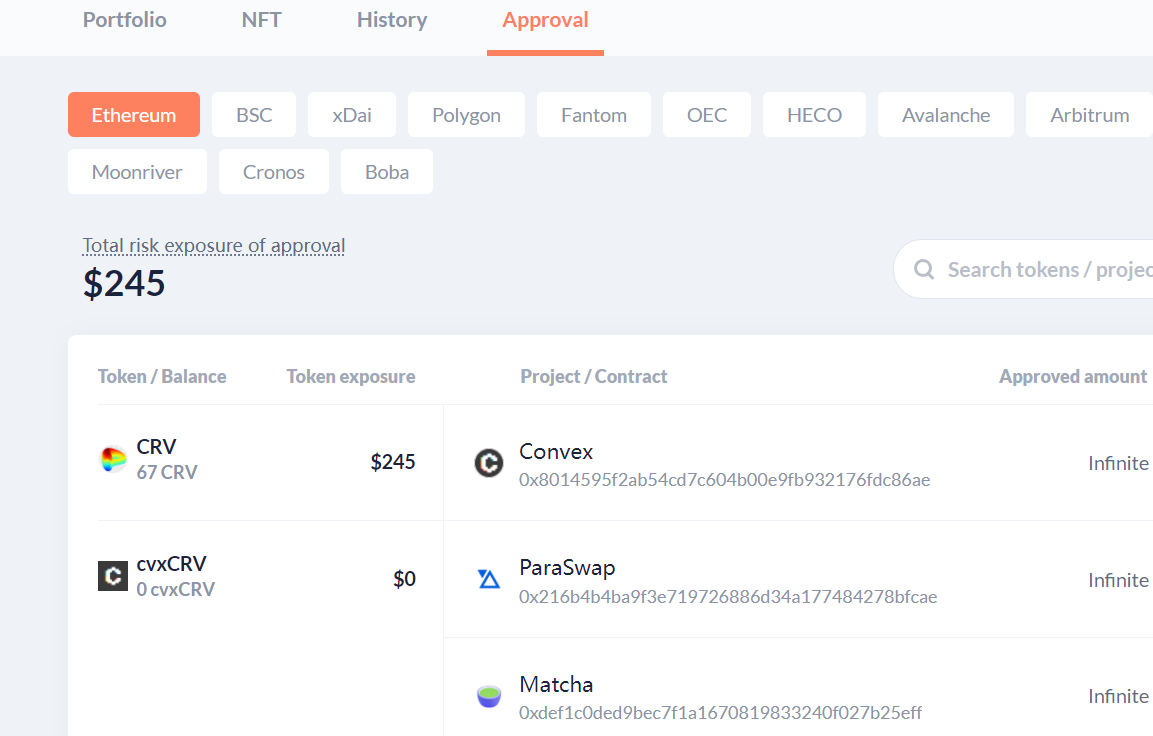The width and height of the screenshot is (1153, 736).
Task: Select the Arbitrum chain filter
Action: (x=1089, y=115)
